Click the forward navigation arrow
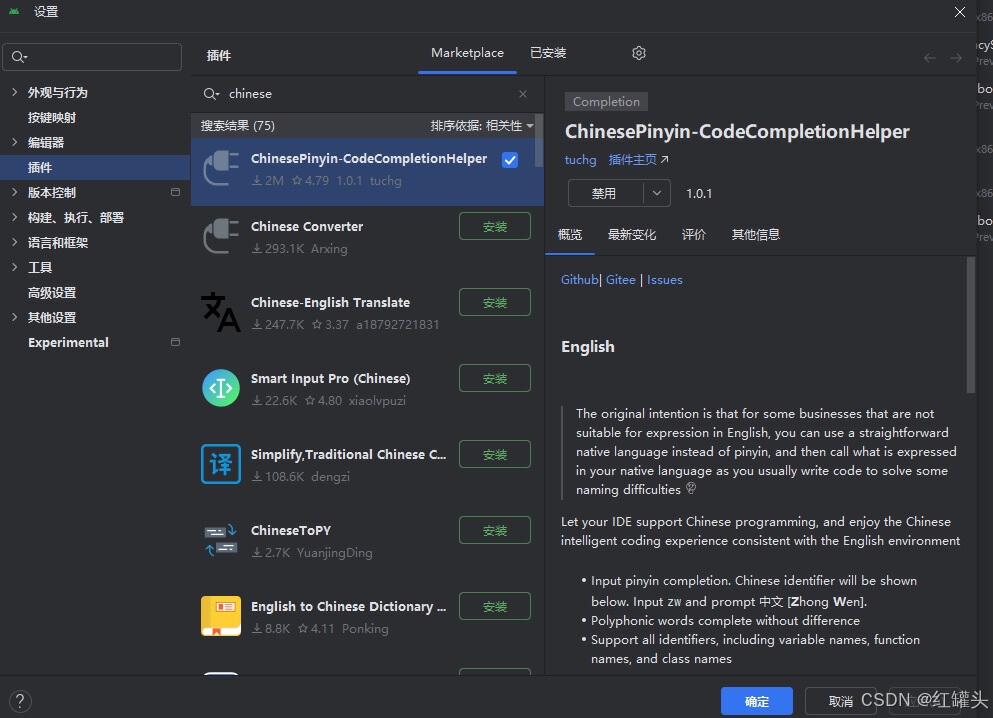The image size is (993, 718). pyautogui.click(x=956, y=58)
